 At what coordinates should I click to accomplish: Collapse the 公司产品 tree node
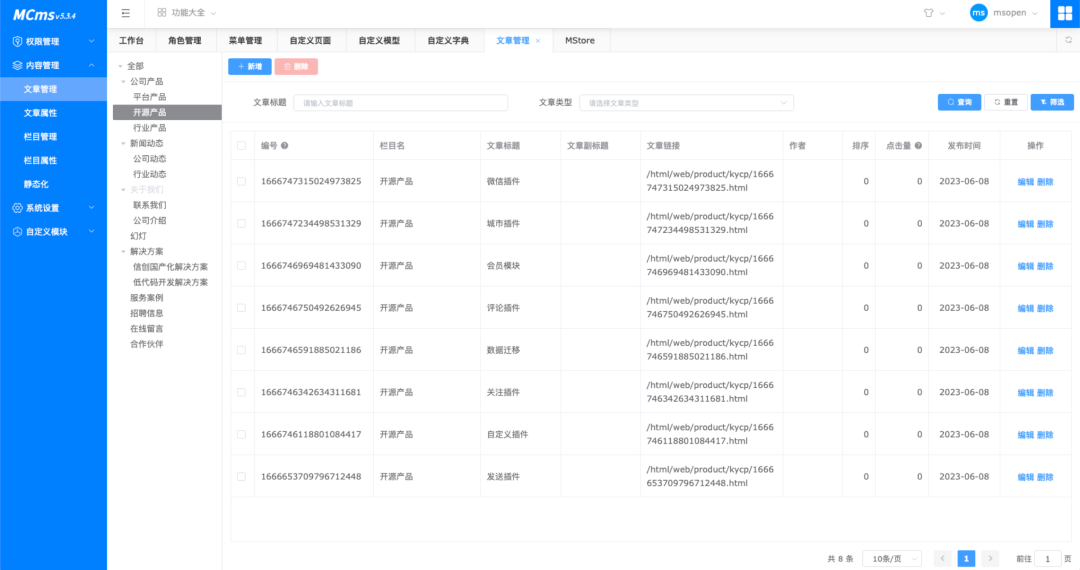point(124,82)
